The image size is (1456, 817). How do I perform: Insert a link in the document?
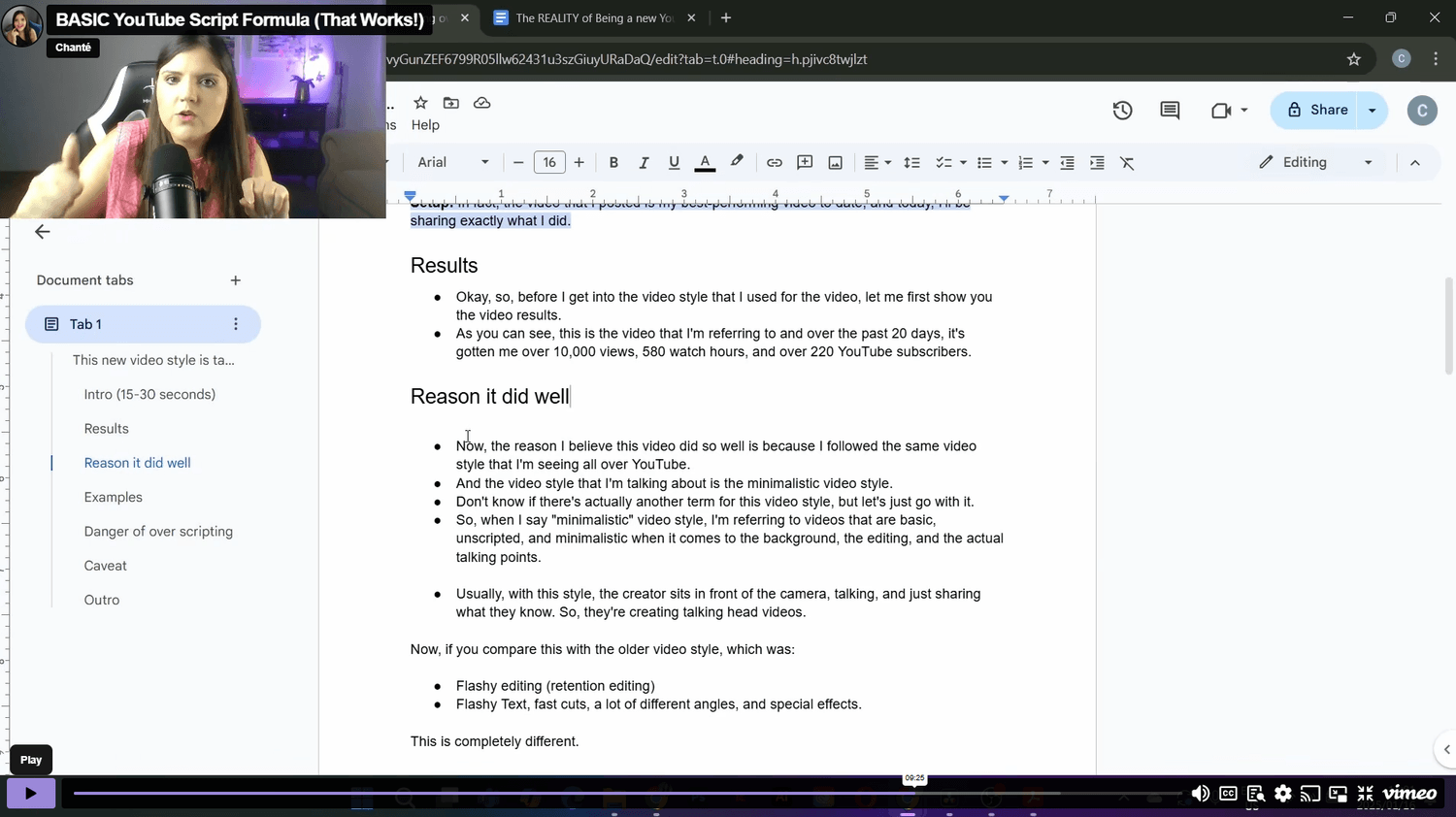774,163
